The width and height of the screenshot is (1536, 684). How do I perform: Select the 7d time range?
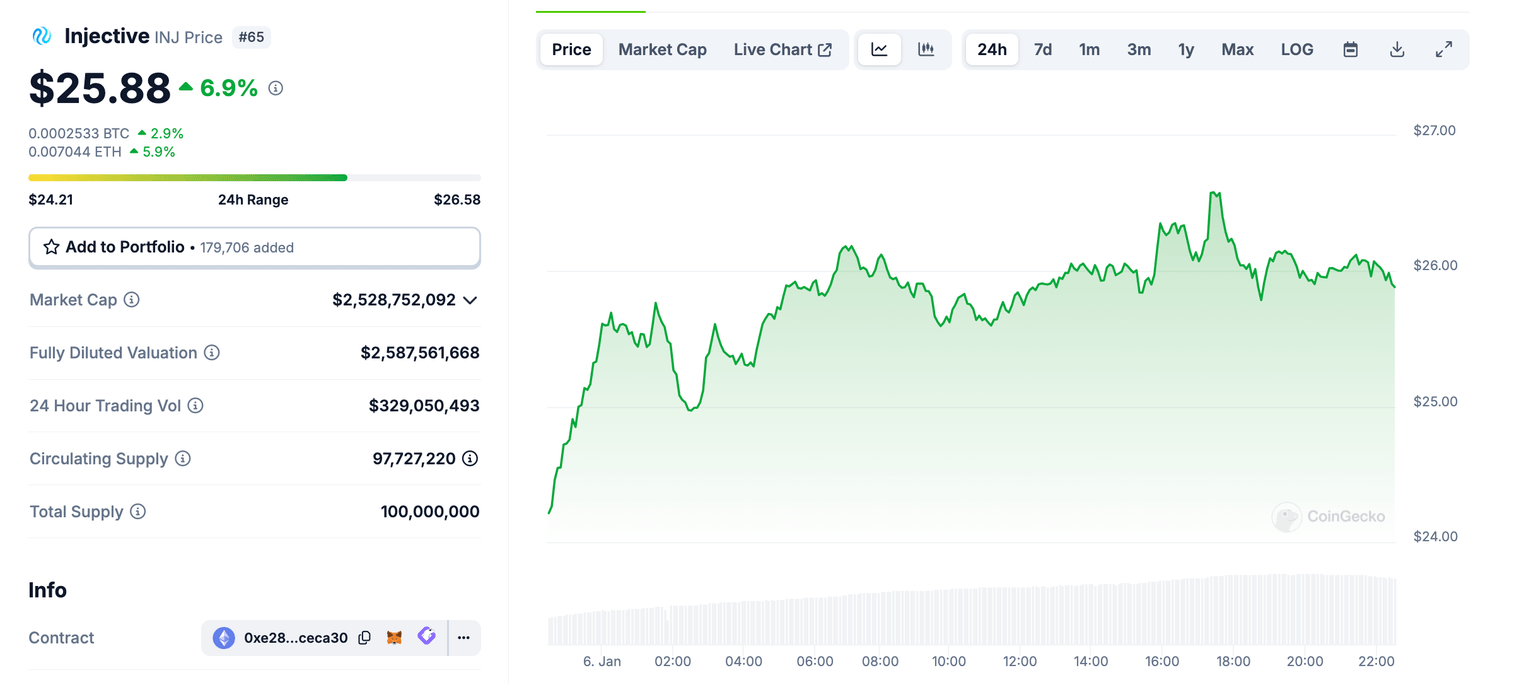click(x=1042, y=49)
